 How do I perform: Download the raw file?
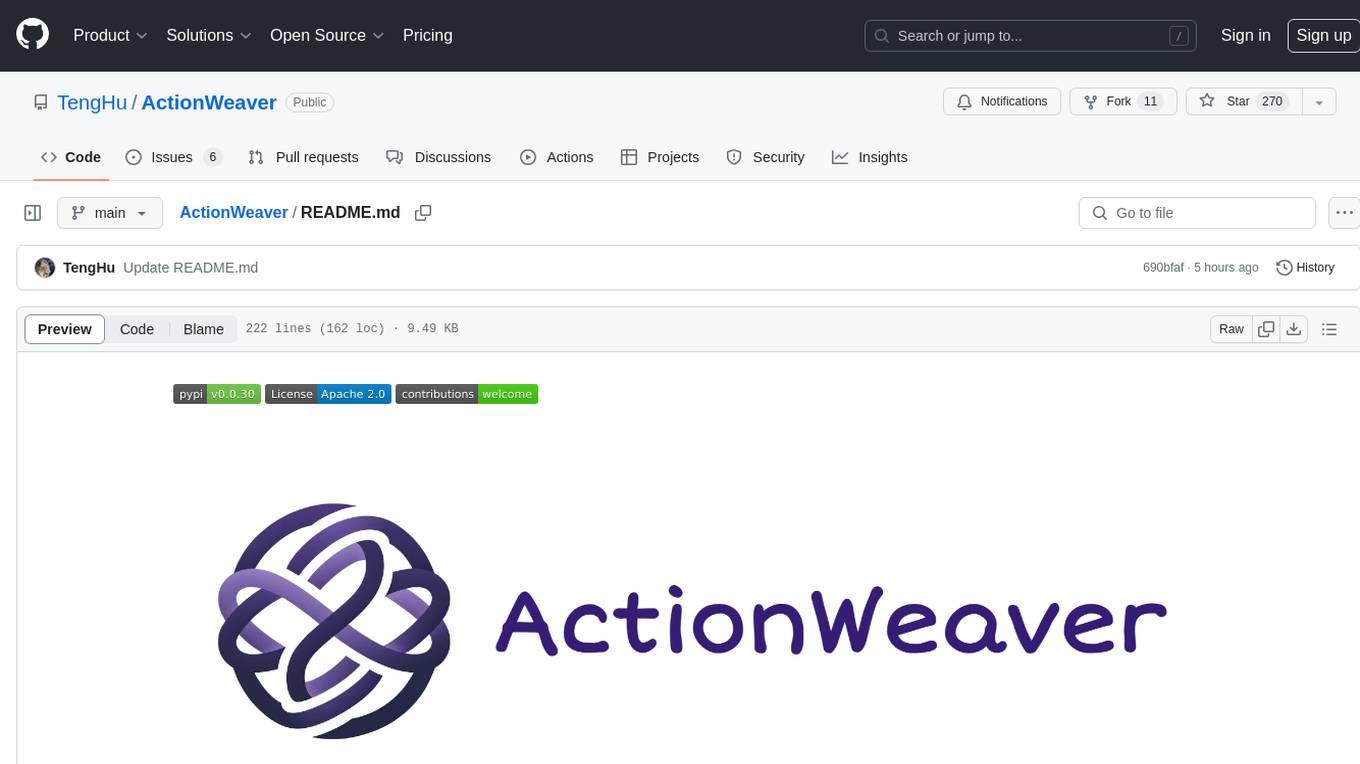(x=1294, y=329)
